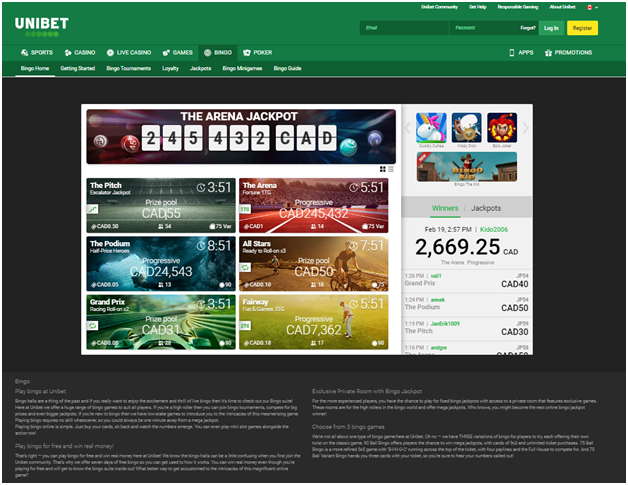
Task: Open the Getting Started tab
Action: coord(78,68)
